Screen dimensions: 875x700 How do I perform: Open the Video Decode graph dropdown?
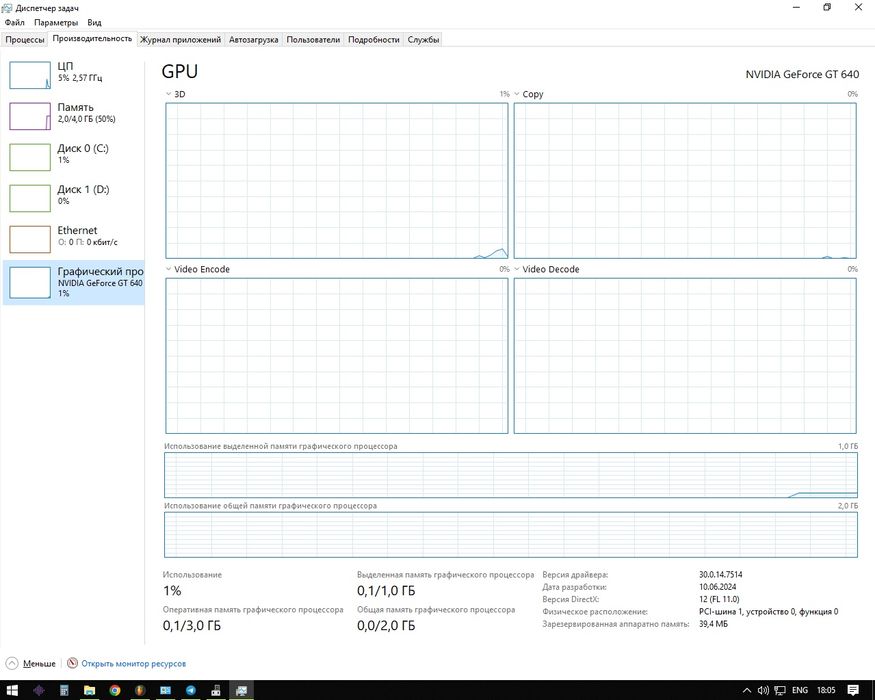(517, 269)
